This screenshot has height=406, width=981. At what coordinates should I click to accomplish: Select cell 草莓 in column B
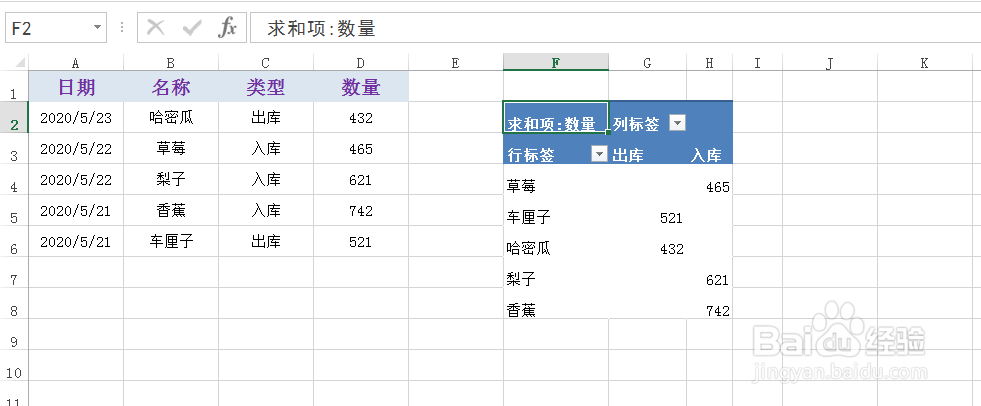[171, 149]
